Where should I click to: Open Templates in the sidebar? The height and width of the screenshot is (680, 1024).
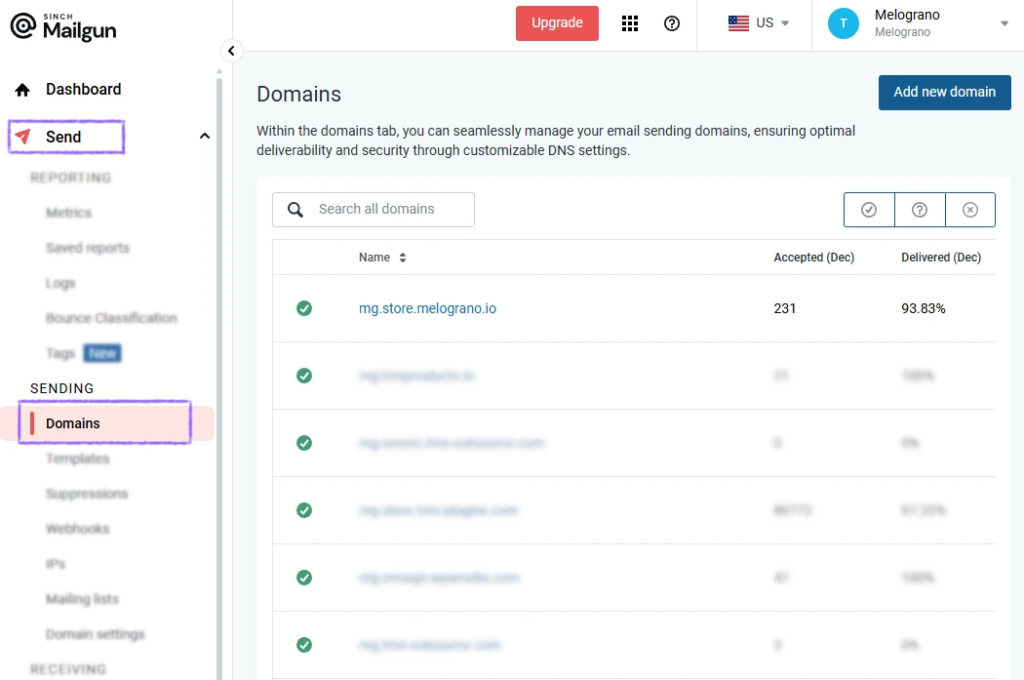77,459
